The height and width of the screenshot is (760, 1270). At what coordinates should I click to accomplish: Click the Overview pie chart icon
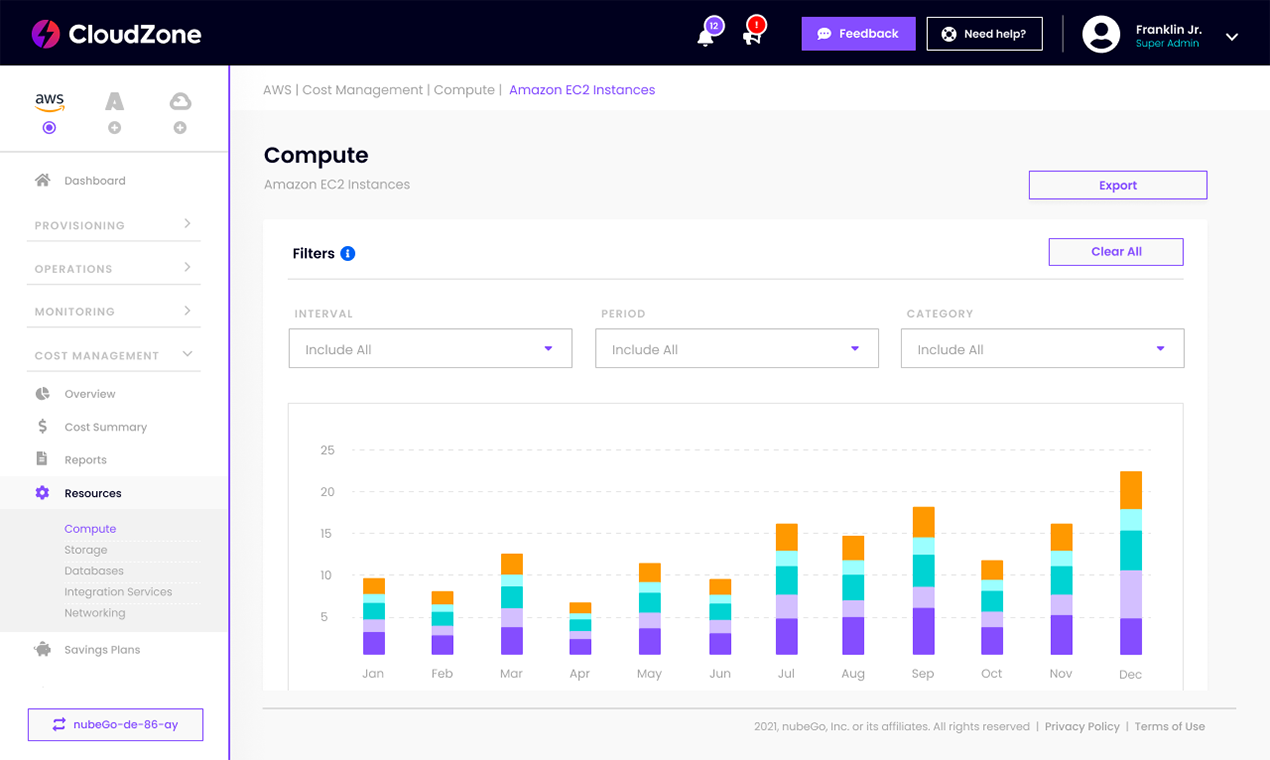coord(42,394)
